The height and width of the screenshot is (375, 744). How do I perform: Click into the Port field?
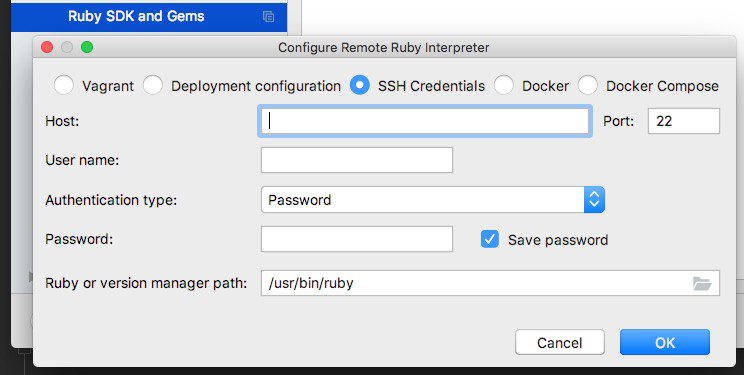coord(684,121)
